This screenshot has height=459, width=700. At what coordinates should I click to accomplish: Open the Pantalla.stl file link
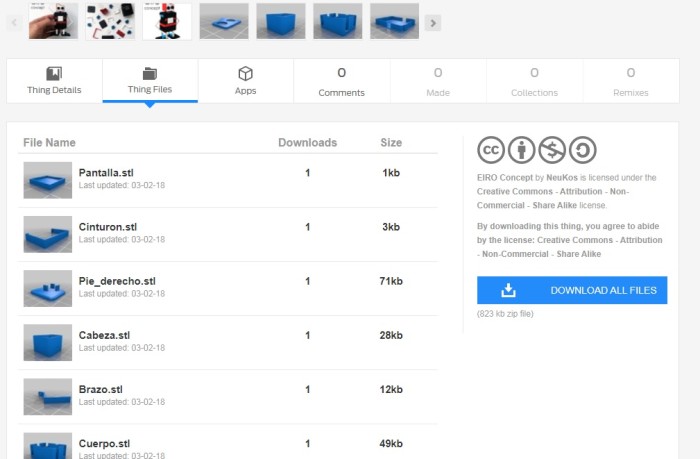108,173
